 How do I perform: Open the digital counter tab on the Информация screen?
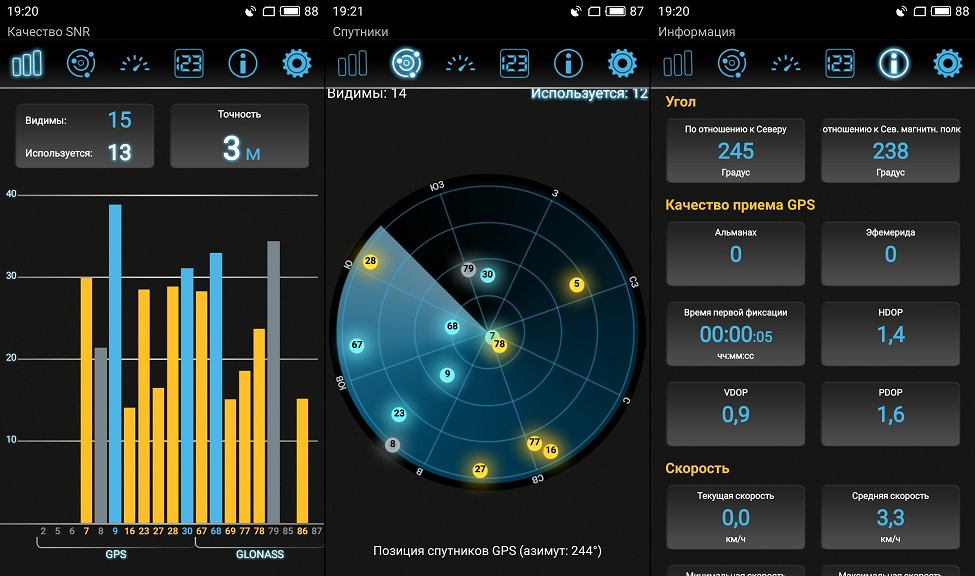tap(840, 63)
